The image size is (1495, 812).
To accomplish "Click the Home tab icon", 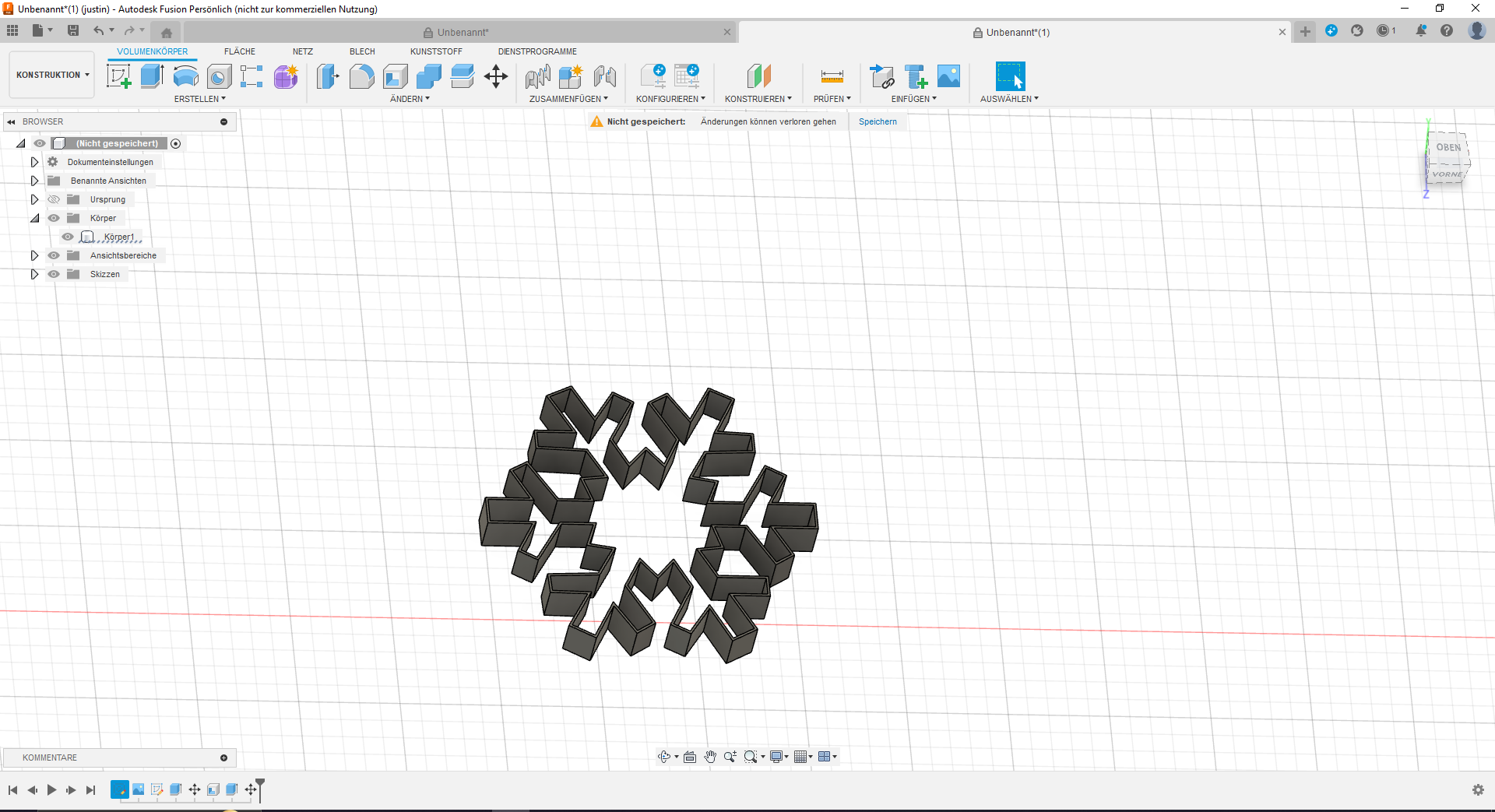I will point(166,33).
